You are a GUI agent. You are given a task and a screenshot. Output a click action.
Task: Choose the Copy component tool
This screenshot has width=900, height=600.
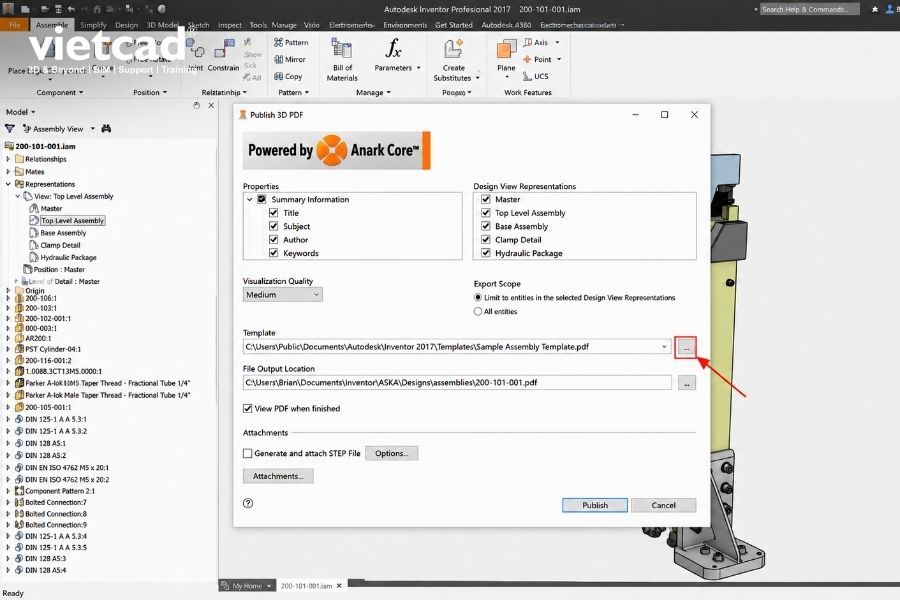(x=288, y=76)
